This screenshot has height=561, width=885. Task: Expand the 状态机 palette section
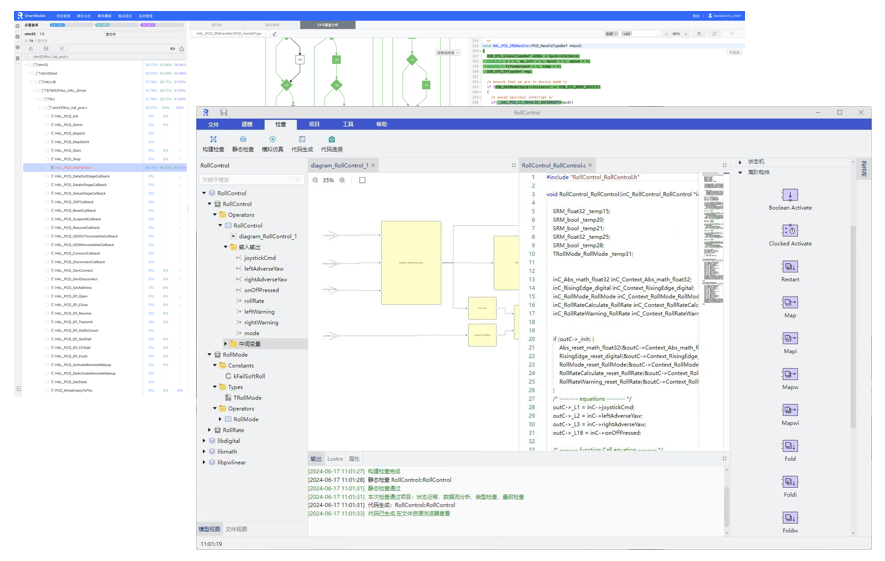pos(740,162)
